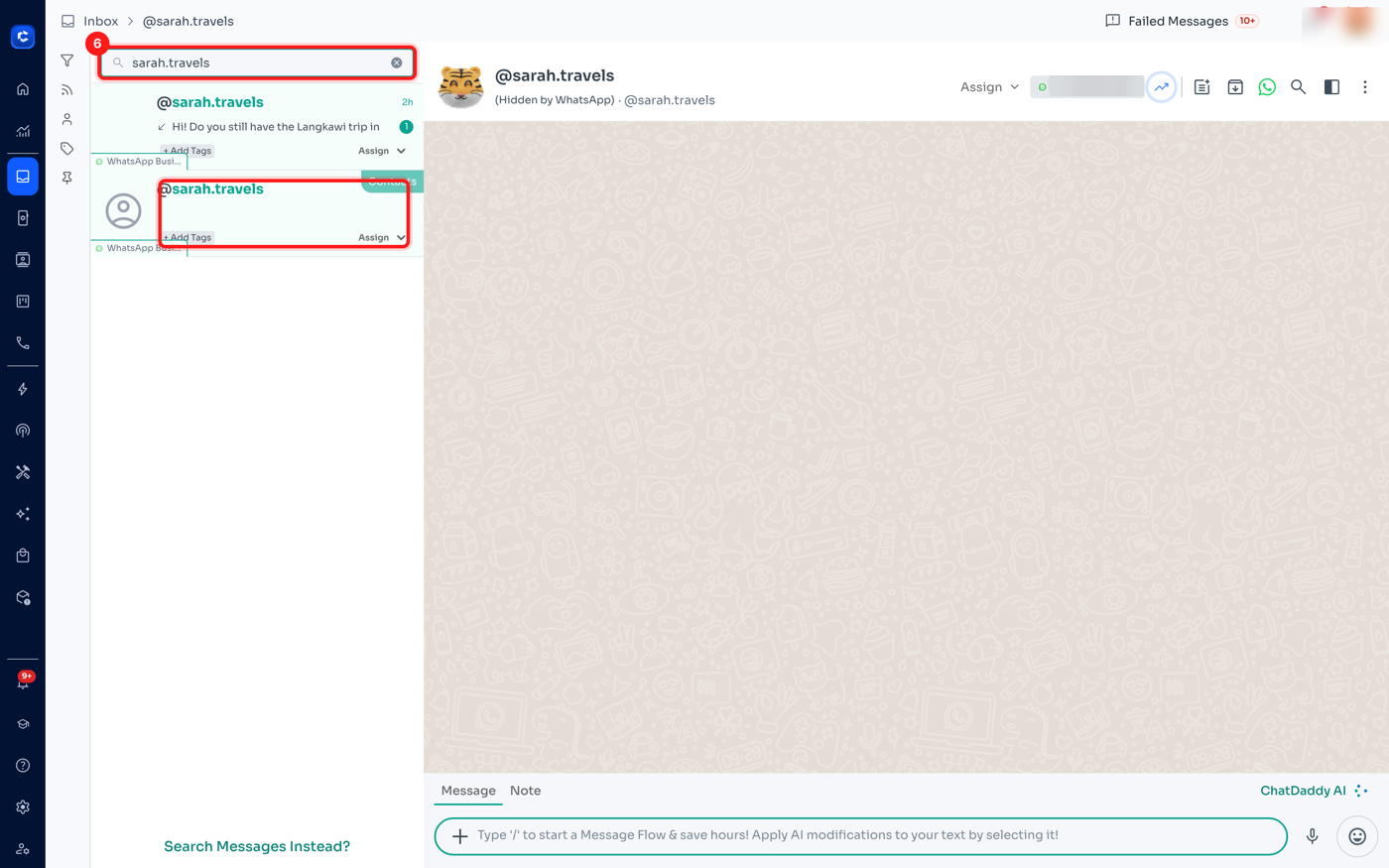
Task: Click the notes with sparkle icon in header
Action: 1201,87
